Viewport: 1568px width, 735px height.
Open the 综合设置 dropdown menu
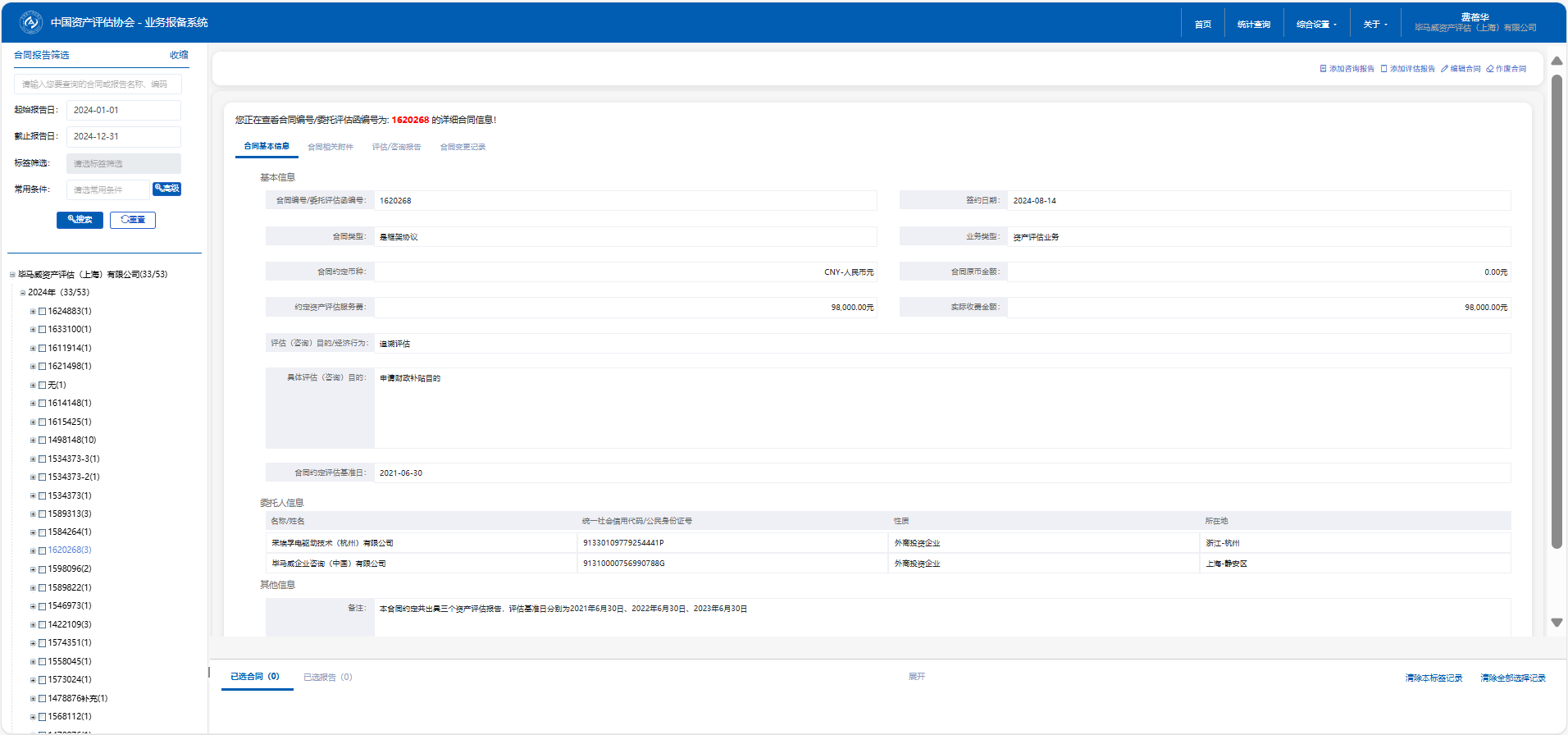(1316, 25)
